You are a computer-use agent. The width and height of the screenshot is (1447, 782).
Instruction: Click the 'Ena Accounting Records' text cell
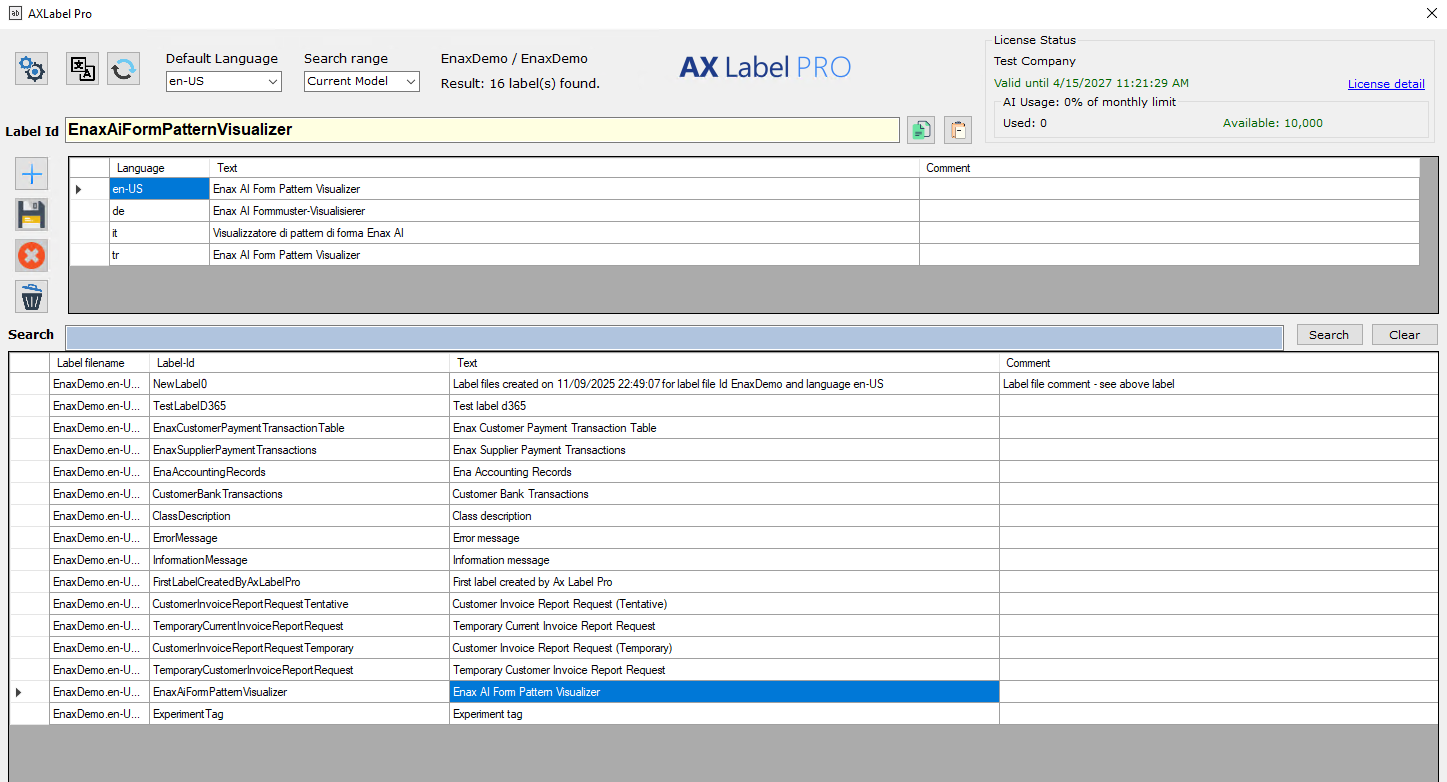(724, 472)
